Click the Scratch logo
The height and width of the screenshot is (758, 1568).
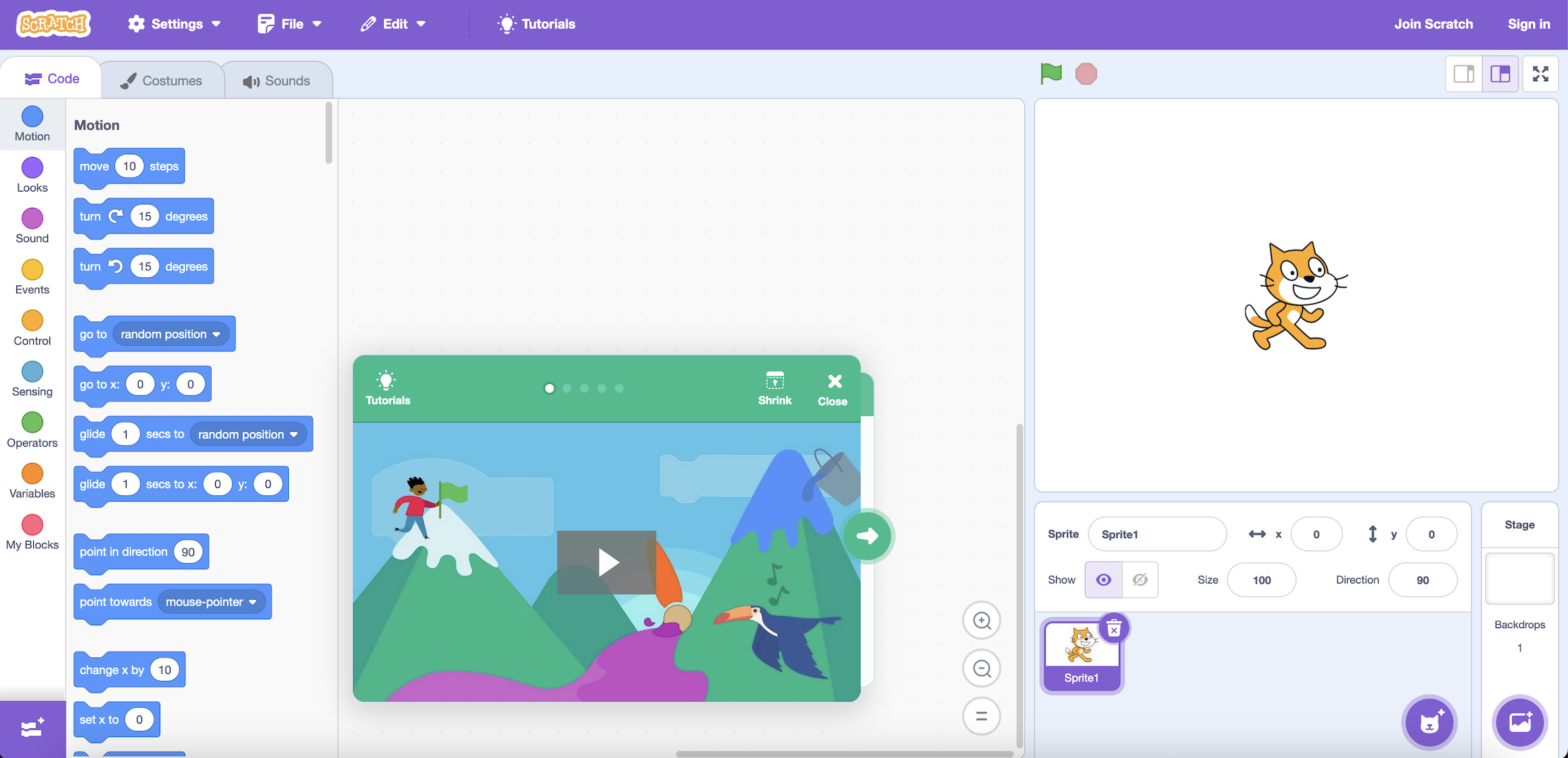[53, 24]
